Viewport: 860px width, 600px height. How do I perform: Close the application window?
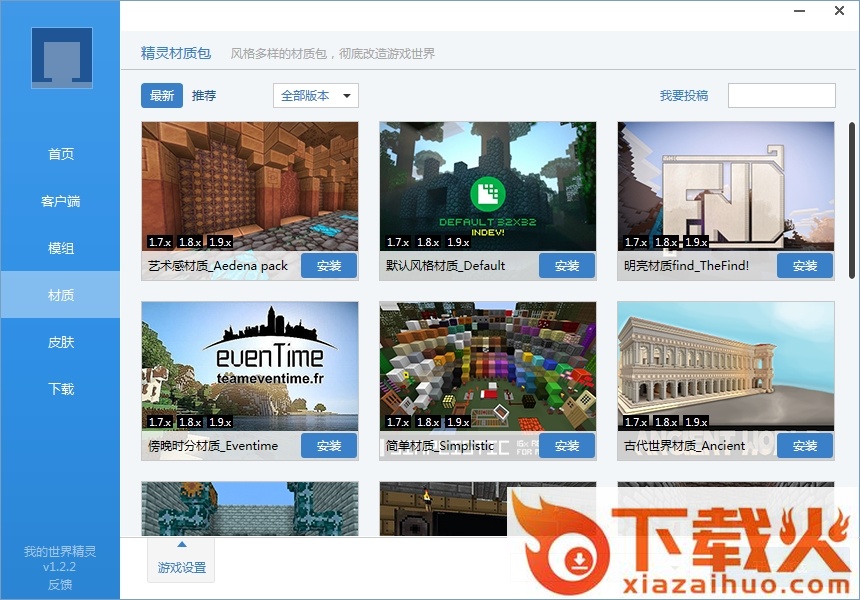(x=839, y=11)
